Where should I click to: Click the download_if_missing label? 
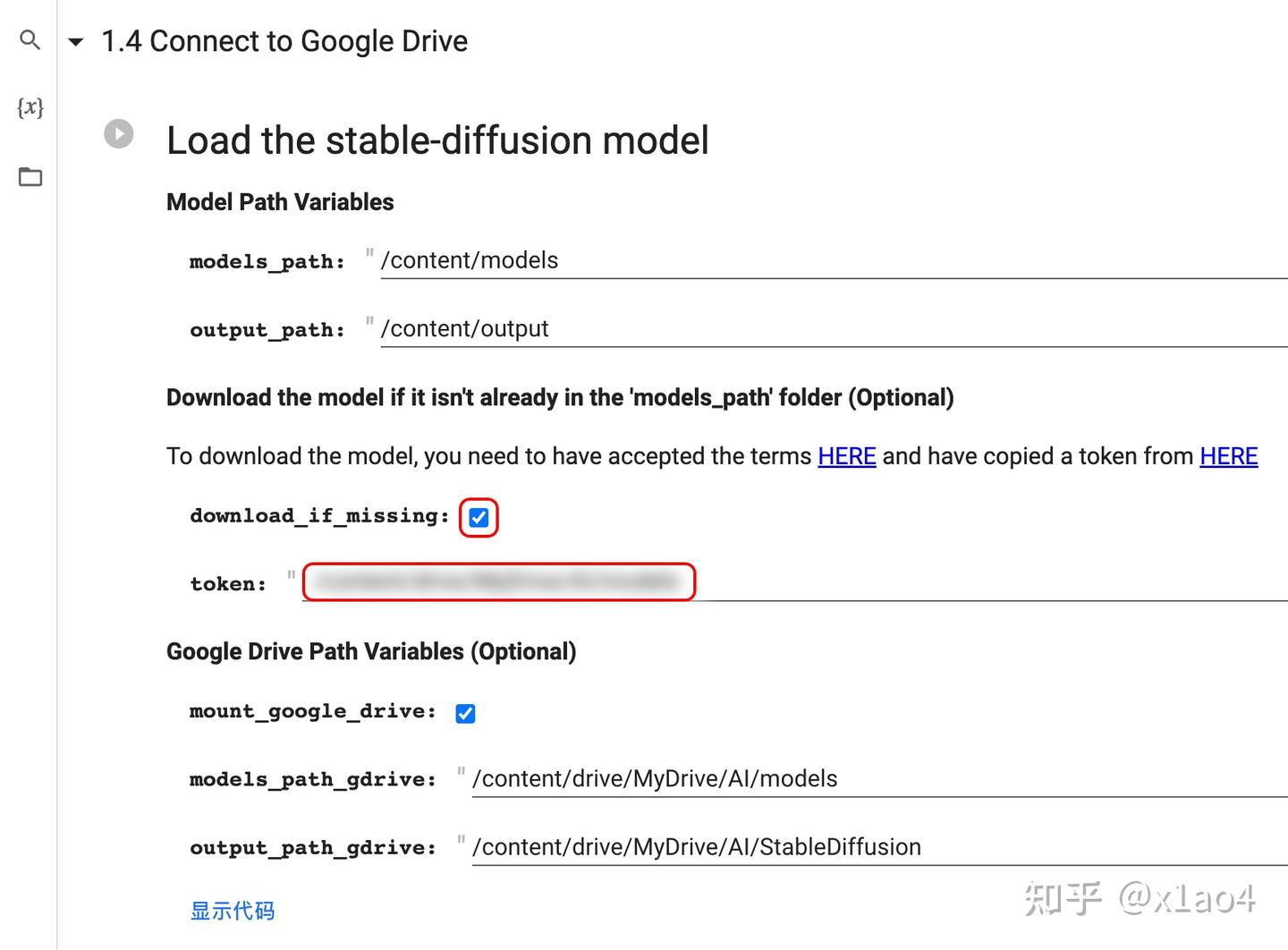(x=318, y=516)
